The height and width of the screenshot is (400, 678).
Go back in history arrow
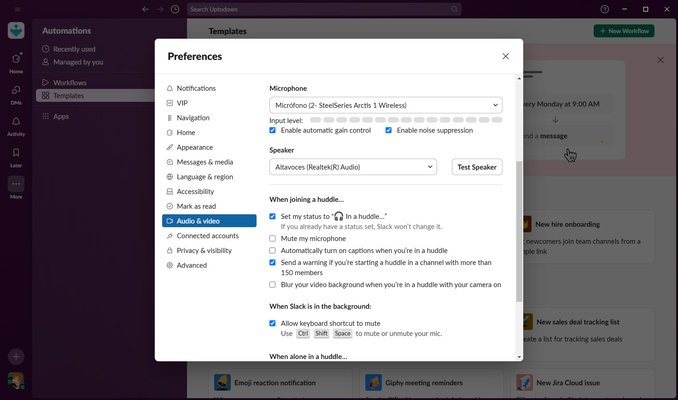pyautogui.click(x=145, y=9)
